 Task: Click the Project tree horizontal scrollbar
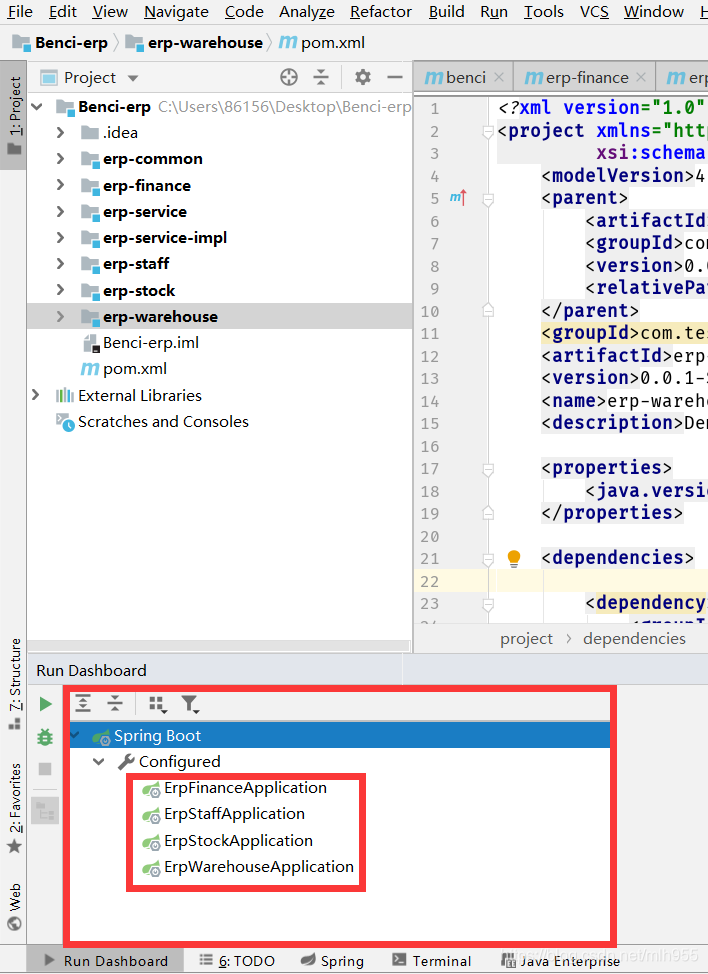(219, 646)
